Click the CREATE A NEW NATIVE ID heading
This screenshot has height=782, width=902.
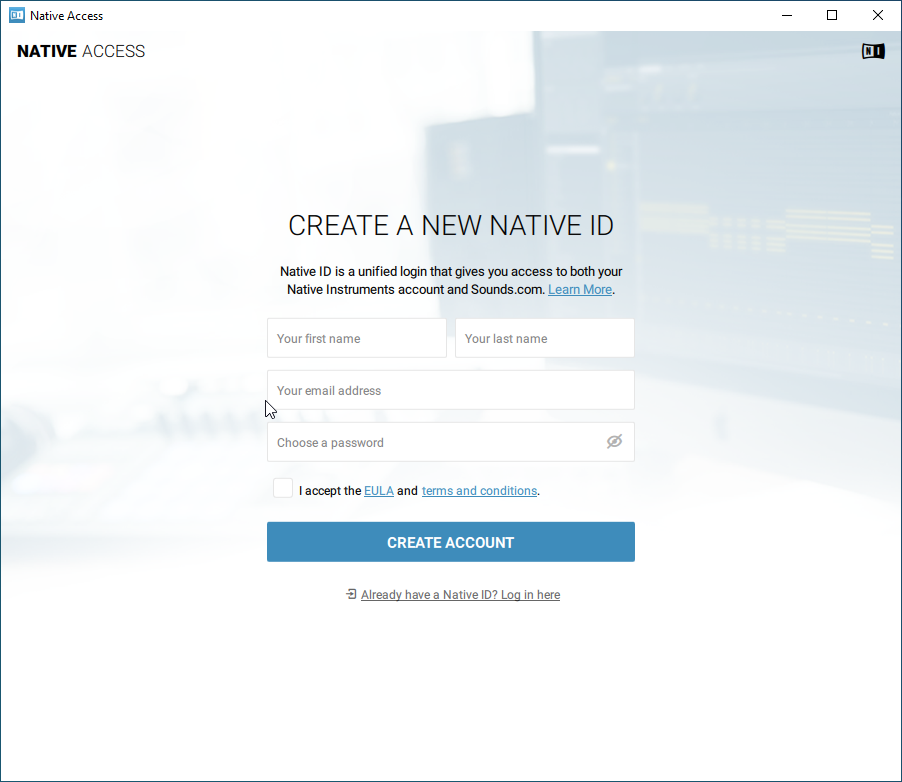click(x=451, y=225)
